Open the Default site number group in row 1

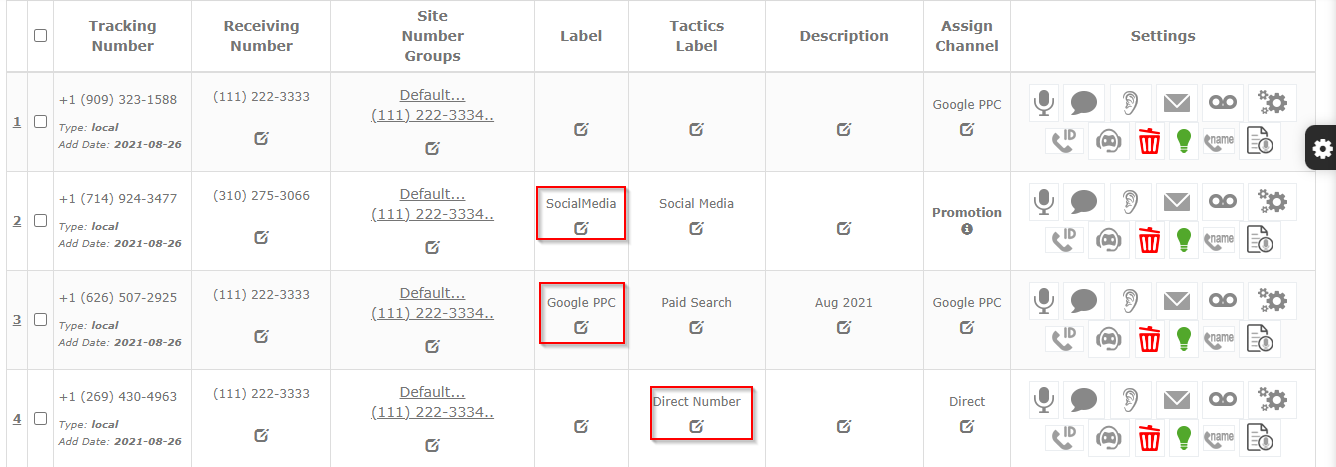pyautogui.click(x=432, y=95)
